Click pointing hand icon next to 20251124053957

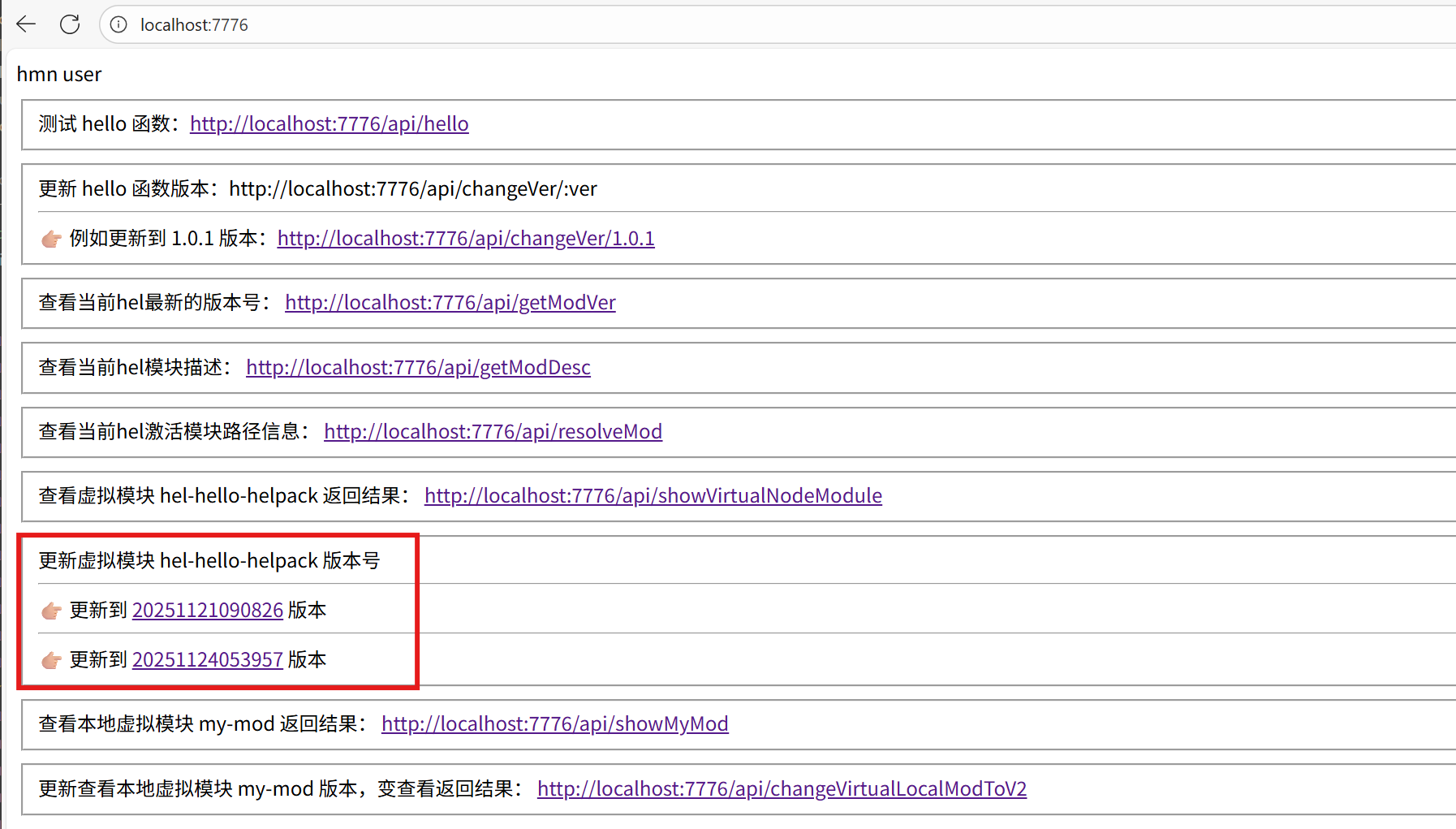tap(51, 660)
